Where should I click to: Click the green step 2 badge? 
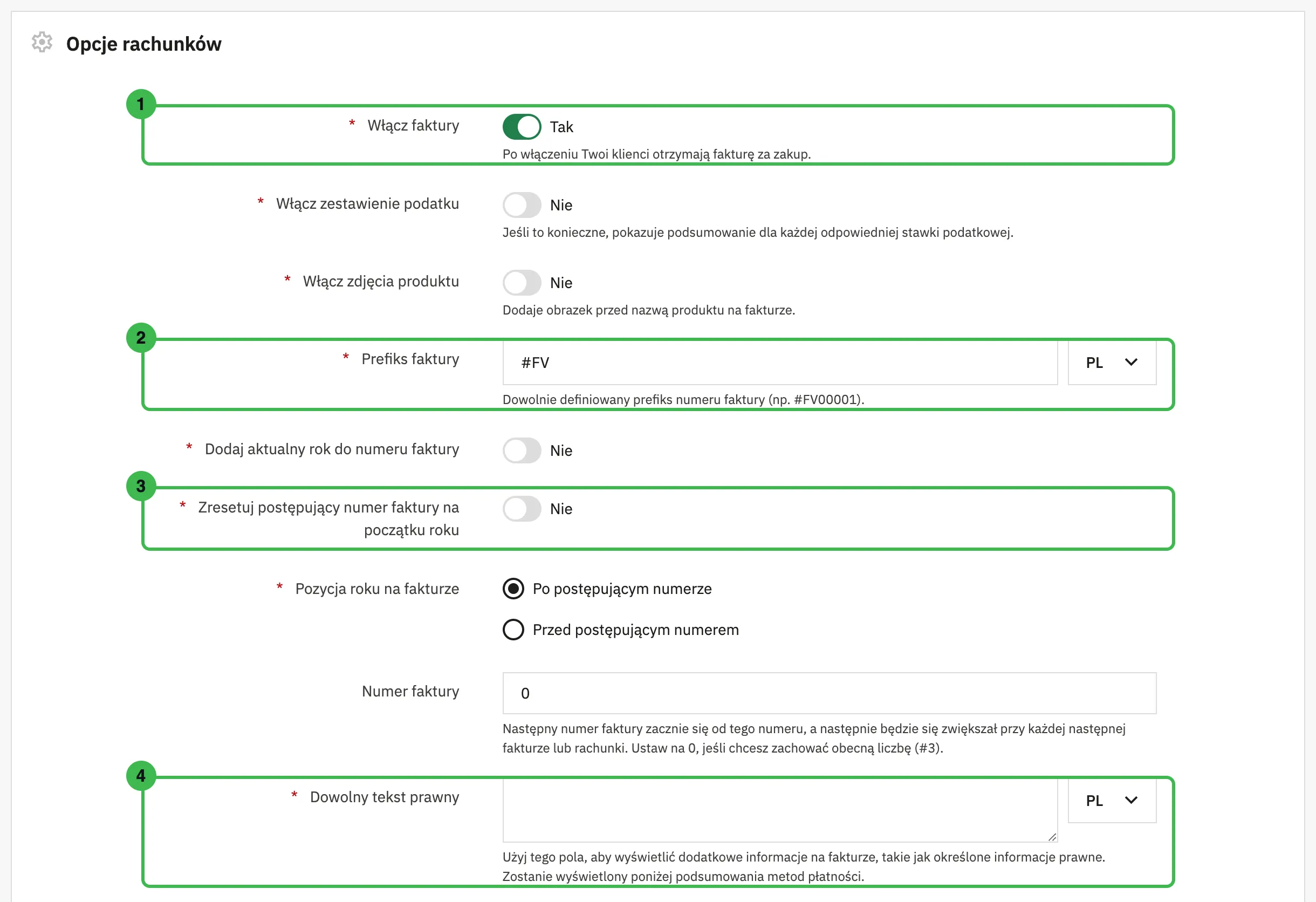[141, 338]
